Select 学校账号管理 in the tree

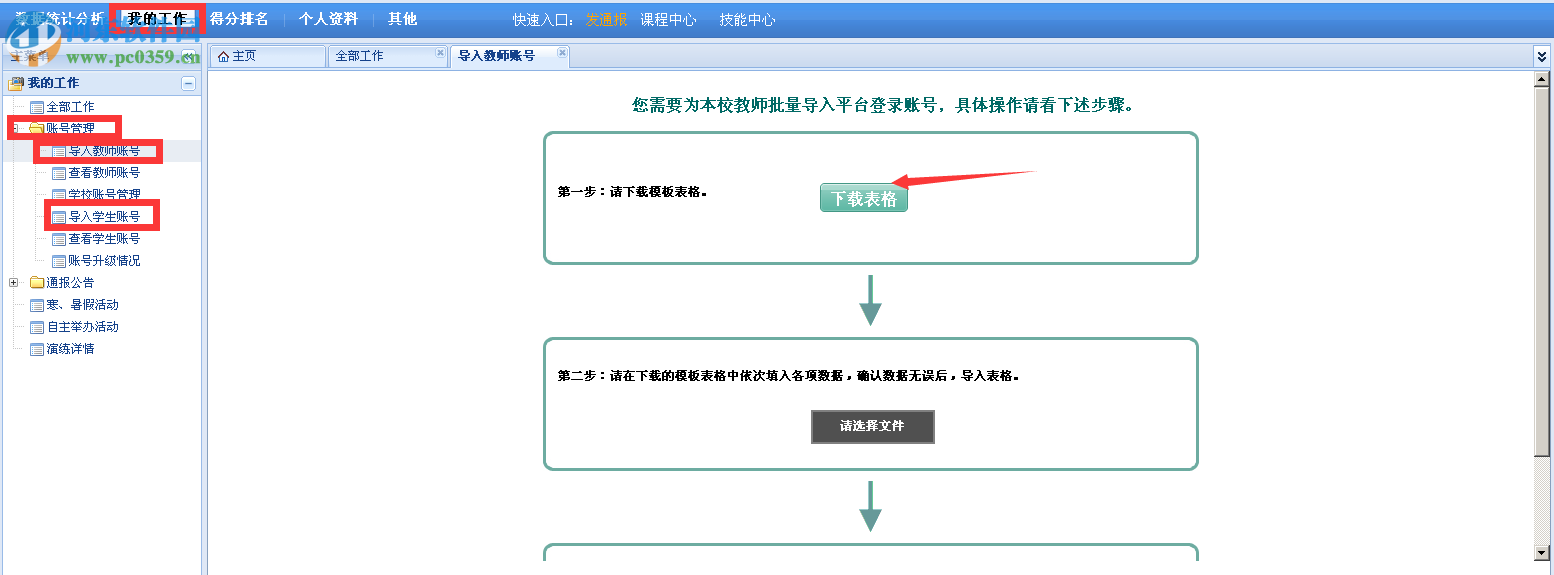[x=104, y=195]
